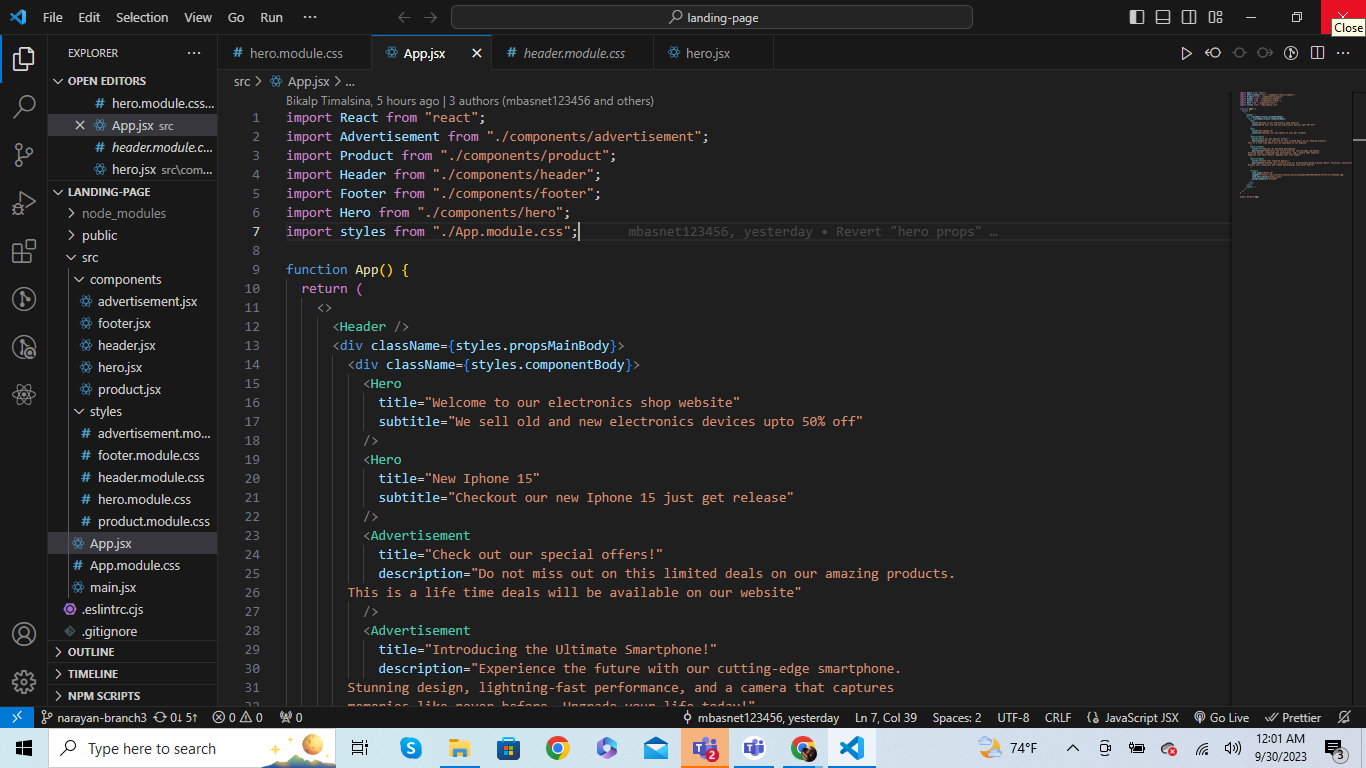Image resolution: width=1366 pixels, height=768 pixels.
Task: Toggle the panel layout in the title bar
Action: (x=1162, y=17)
